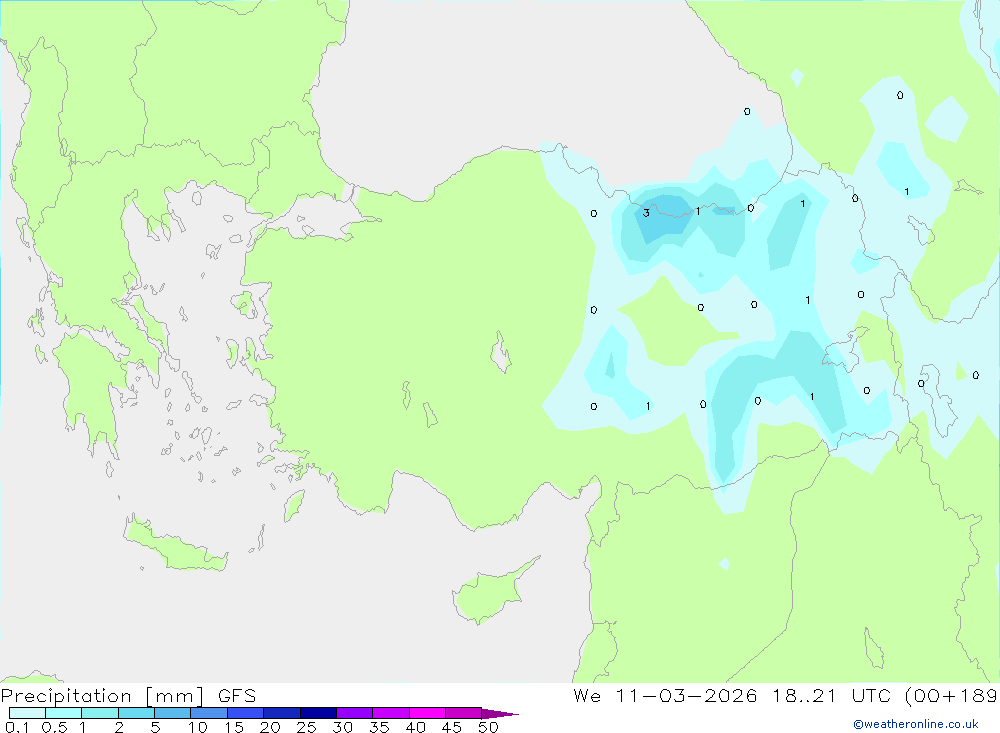Image resolution: width=1000 pixels, height=733 pixels.
Task: Click the '0.1' legend label
Action: tap(17, 727)
